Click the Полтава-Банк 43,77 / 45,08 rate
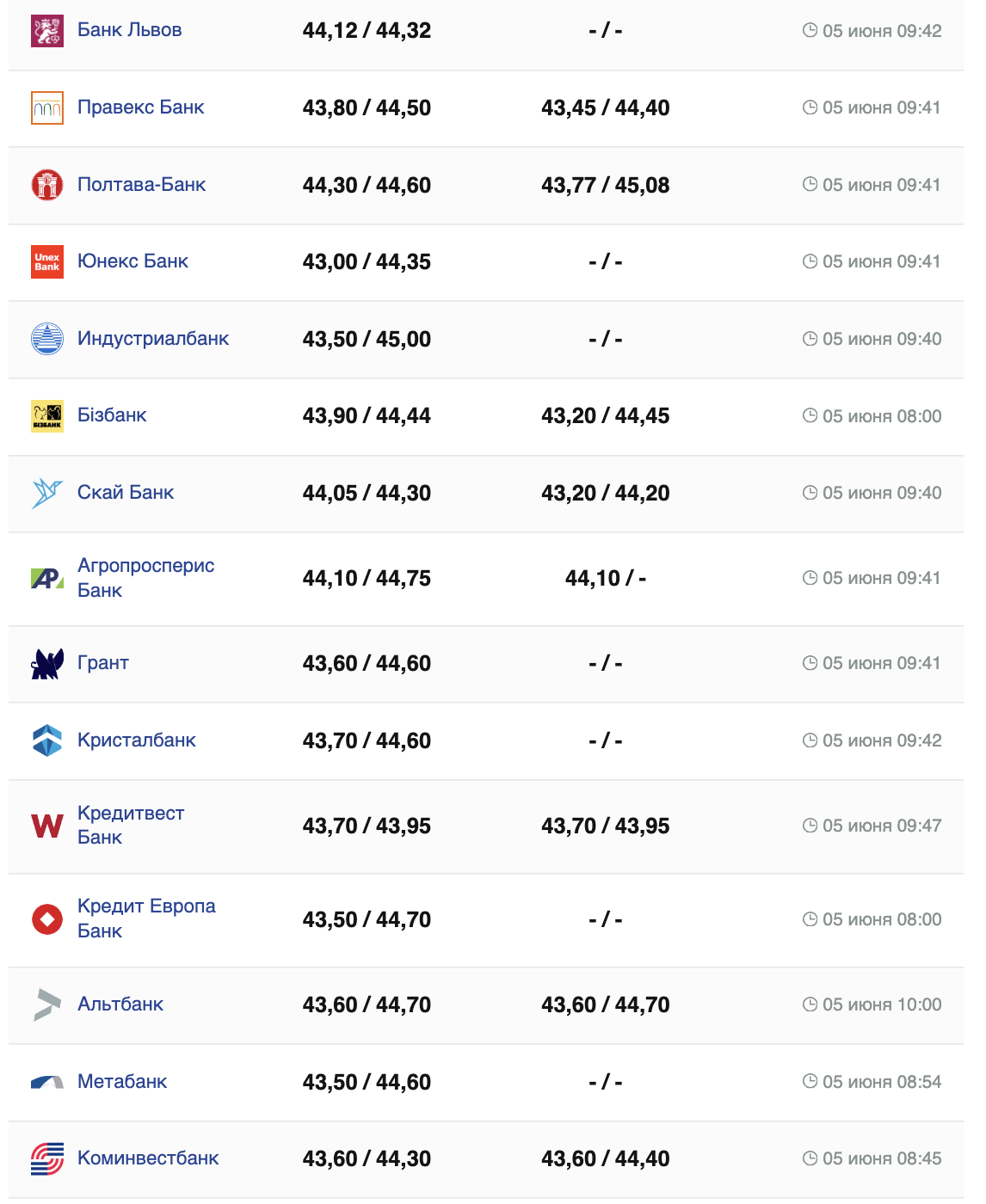Screen dimensions: 986x1204 605,185
